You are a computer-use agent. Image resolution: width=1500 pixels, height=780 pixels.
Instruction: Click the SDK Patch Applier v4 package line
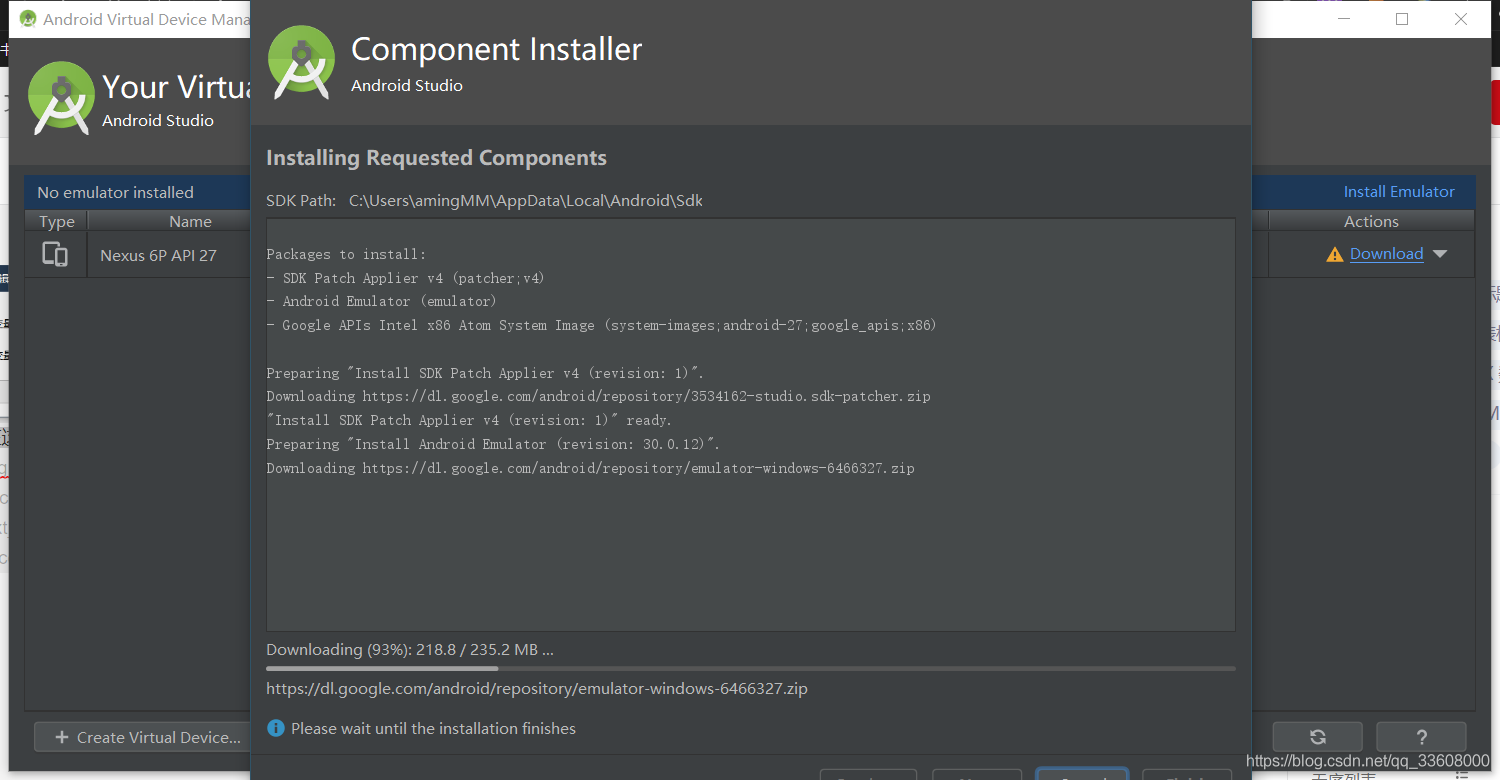coord(405,278)
